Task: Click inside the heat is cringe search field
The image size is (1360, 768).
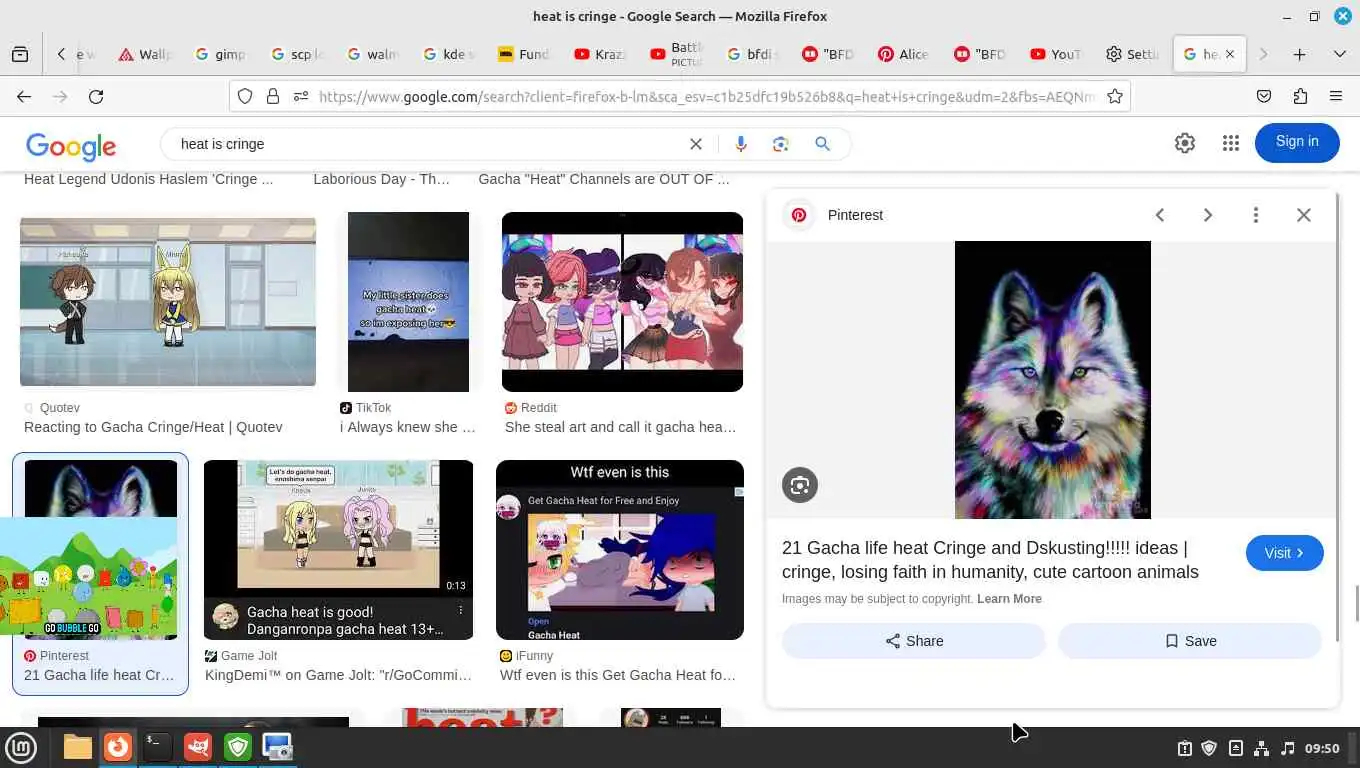Action: [425, 144]
